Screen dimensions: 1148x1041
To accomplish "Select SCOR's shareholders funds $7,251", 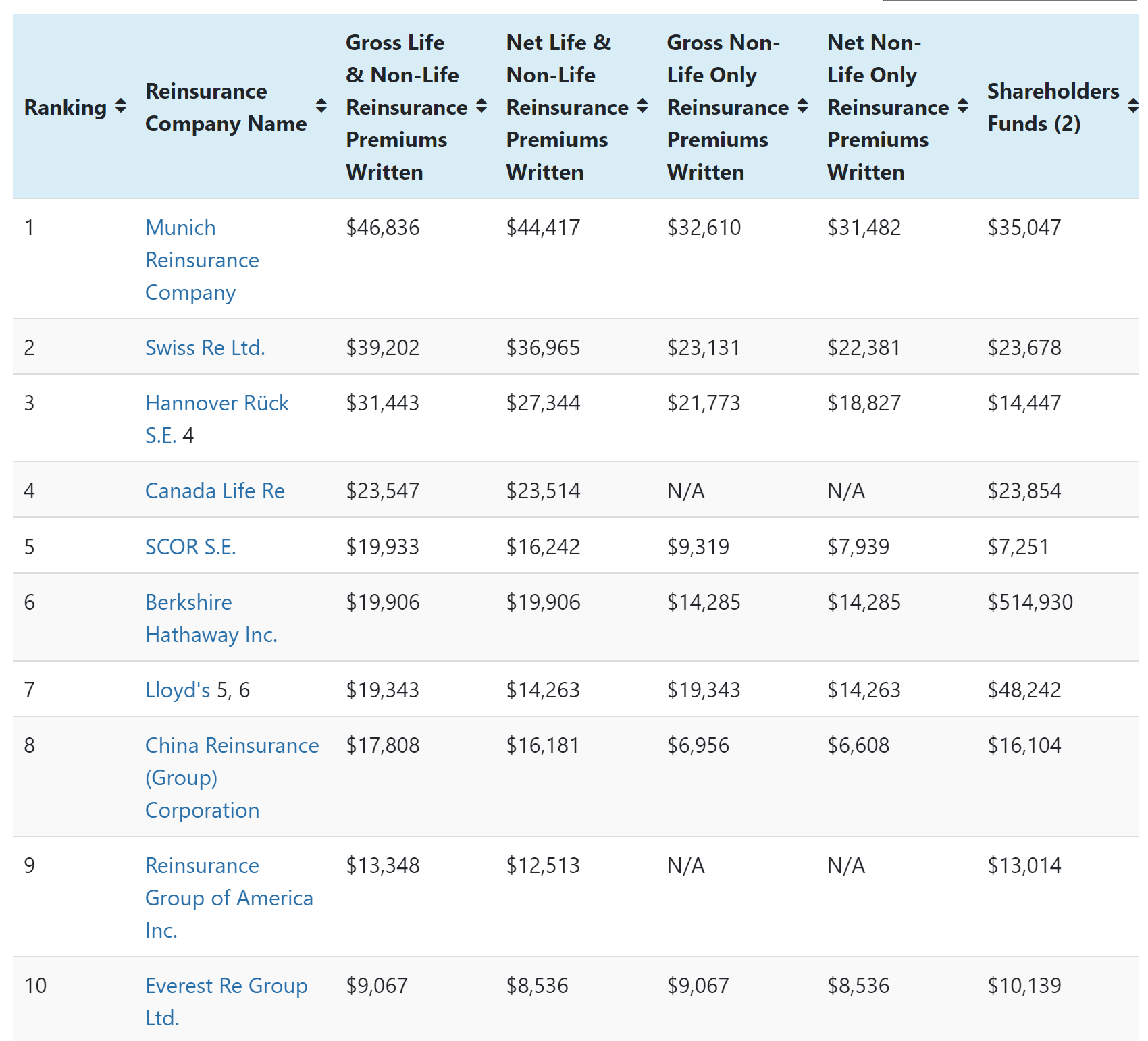I will pyautogui.click(x=1018, y=547).
